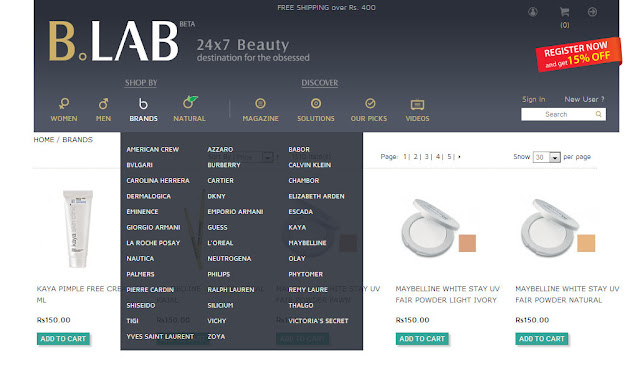
Task: Open Kaya cream tube product image
Action: point(78,229)
